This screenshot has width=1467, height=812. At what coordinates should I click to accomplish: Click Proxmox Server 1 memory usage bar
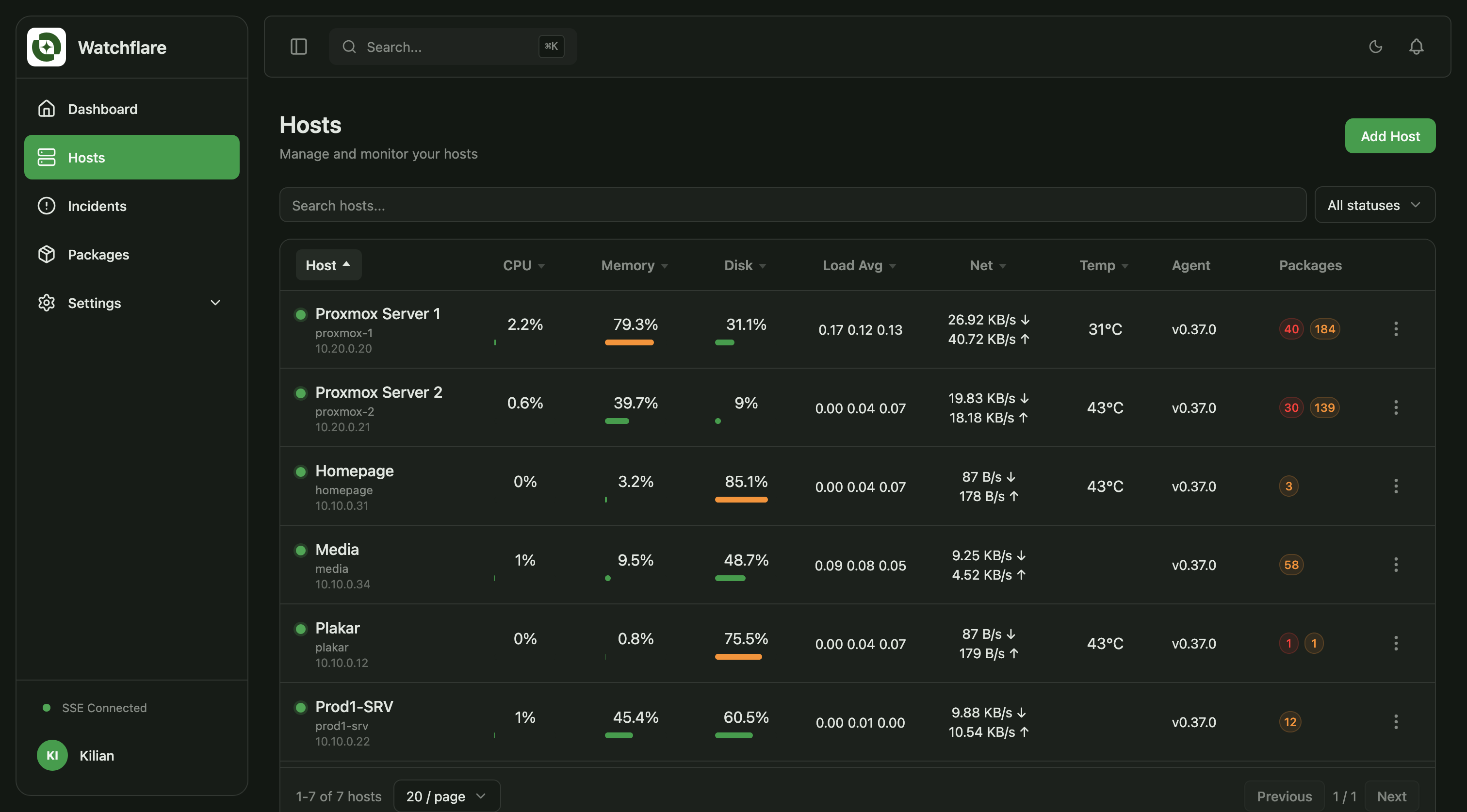click(629, 342)
